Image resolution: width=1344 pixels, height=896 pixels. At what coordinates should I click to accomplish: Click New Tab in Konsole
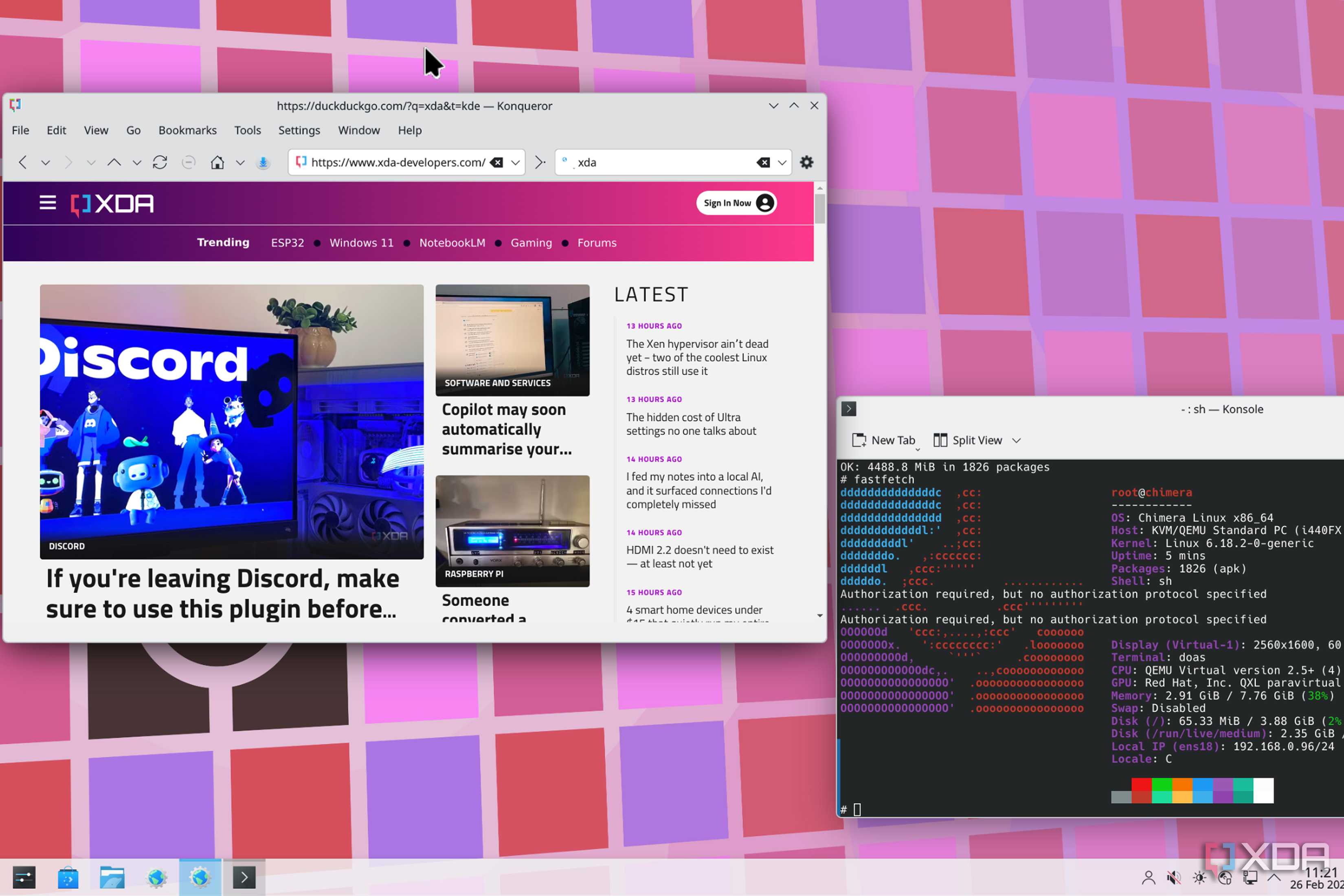click(884, 441)
